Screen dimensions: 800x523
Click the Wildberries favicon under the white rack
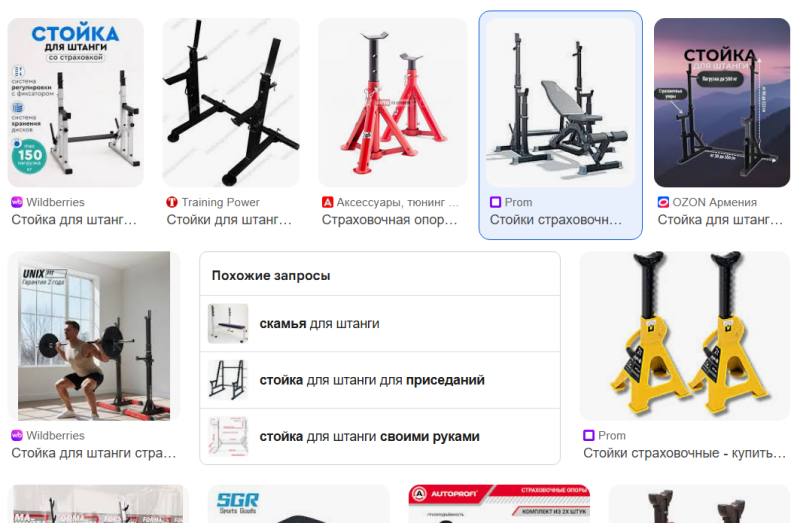pos(17,202)
